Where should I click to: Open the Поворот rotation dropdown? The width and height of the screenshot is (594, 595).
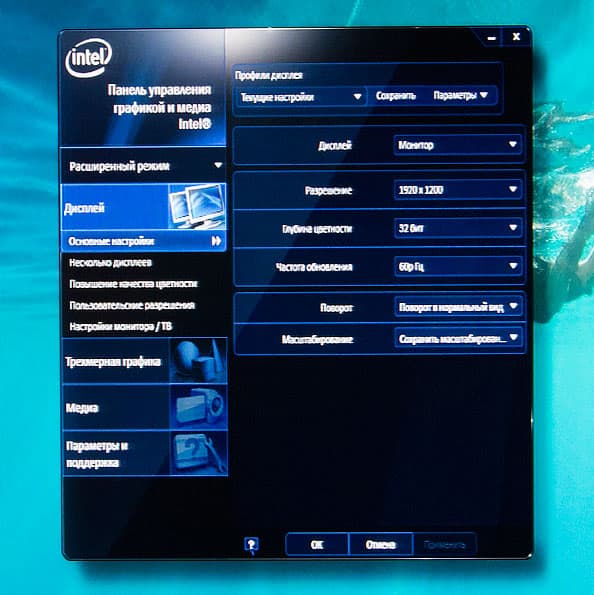pos(458,307)
